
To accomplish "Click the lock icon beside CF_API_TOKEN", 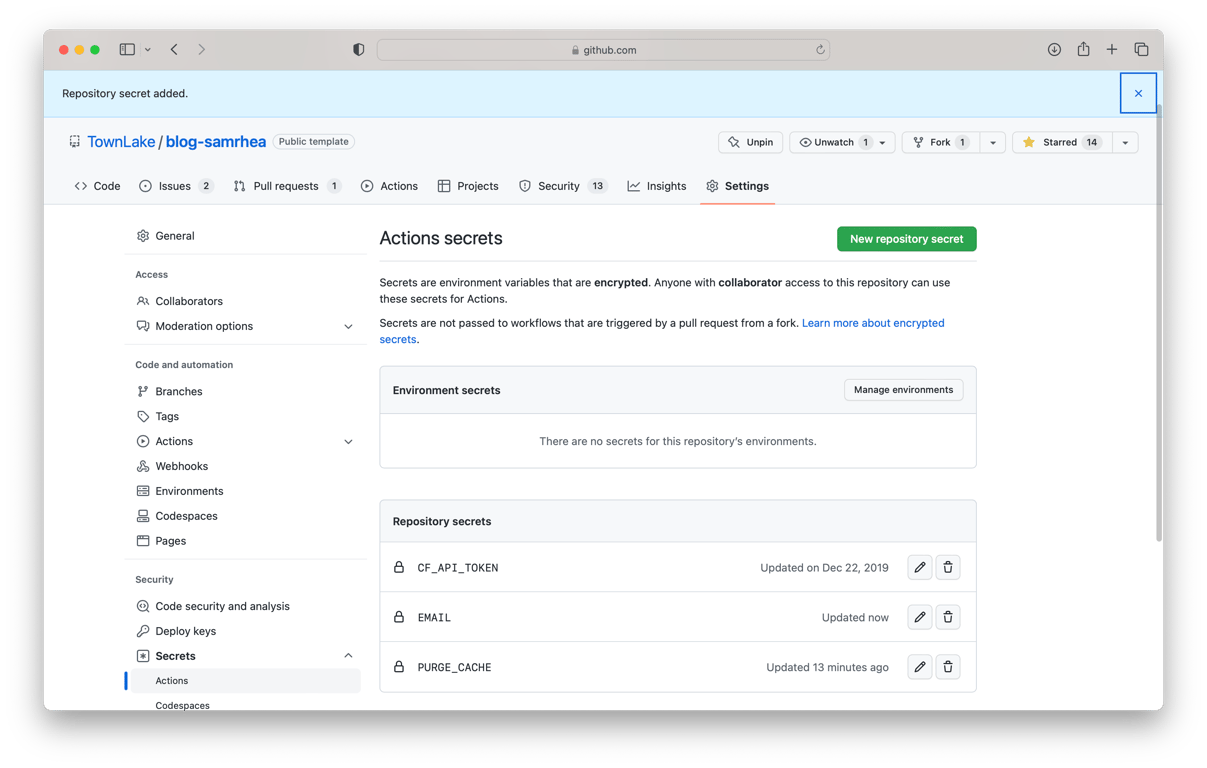I will pyautogui.click(x=398, y=567).
